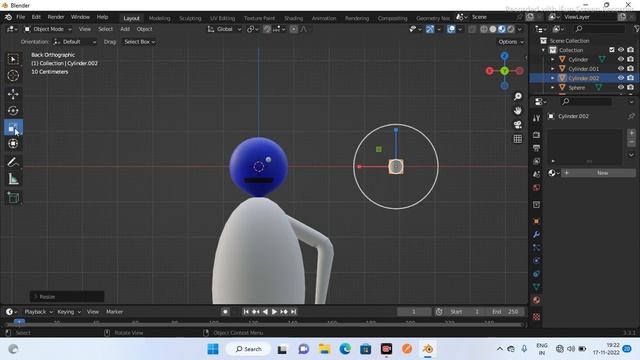This screenshot has width=640, height=360.
Task: Select the Move tool
Action: (x=13, y=94)
